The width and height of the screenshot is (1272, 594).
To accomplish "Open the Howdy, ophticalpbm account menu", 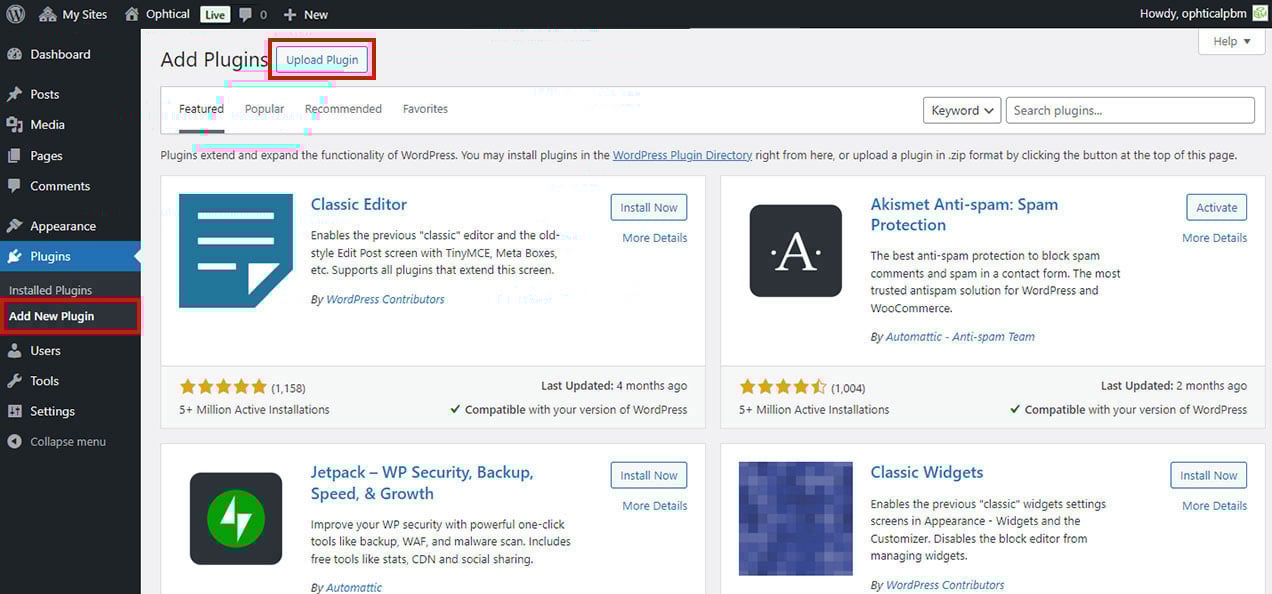I will pos(1194,14).
